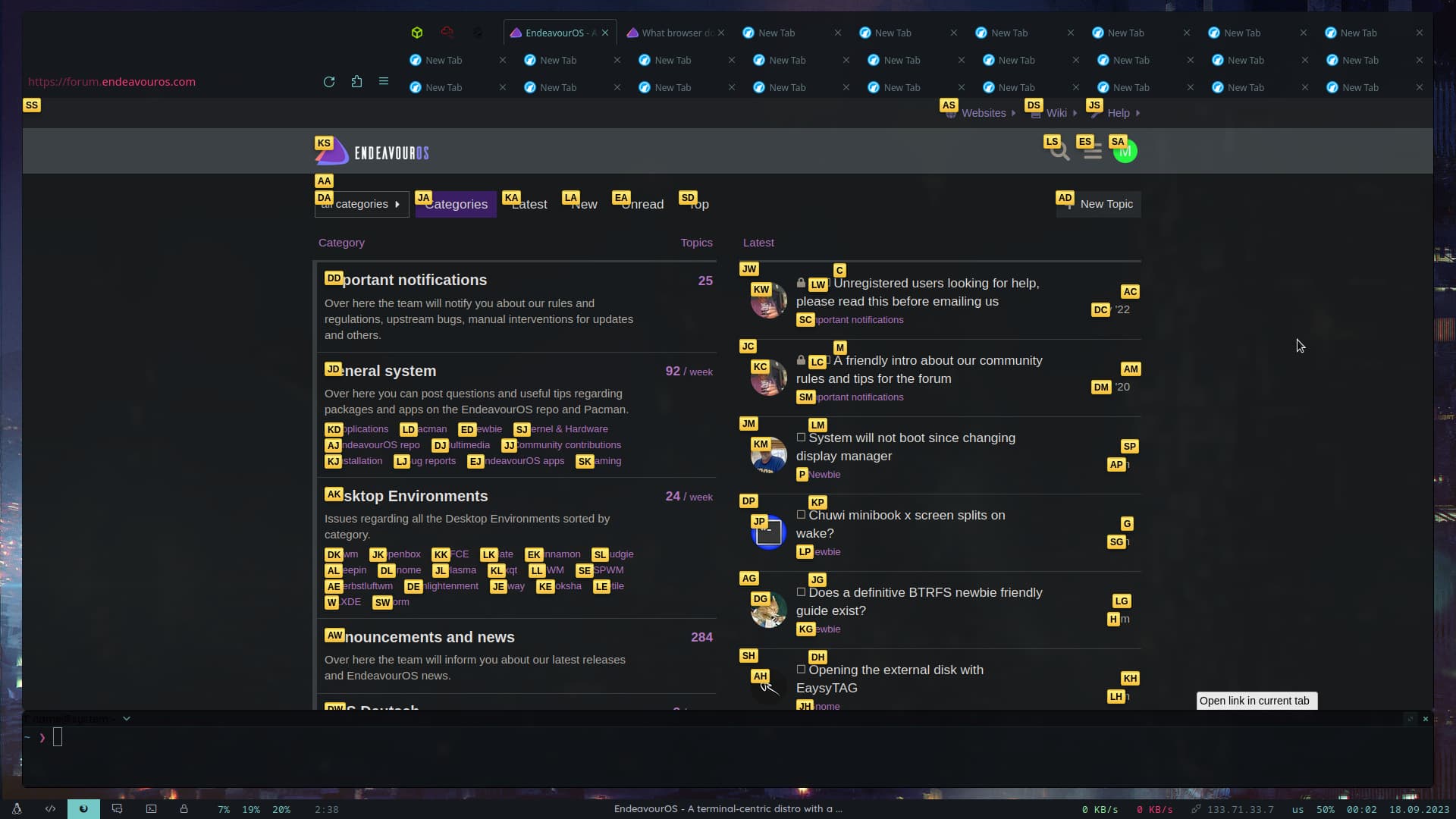Open the browser hamburger menu beside the extensions icon

(x=384, y=82)
